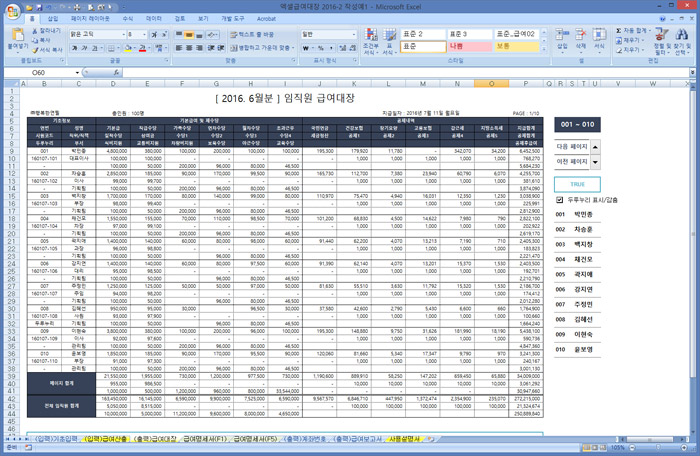Open Find and Select (찾기 및 선택) binoculars
The height and width of the screenshot is (456, 700).
coord(682,41)
